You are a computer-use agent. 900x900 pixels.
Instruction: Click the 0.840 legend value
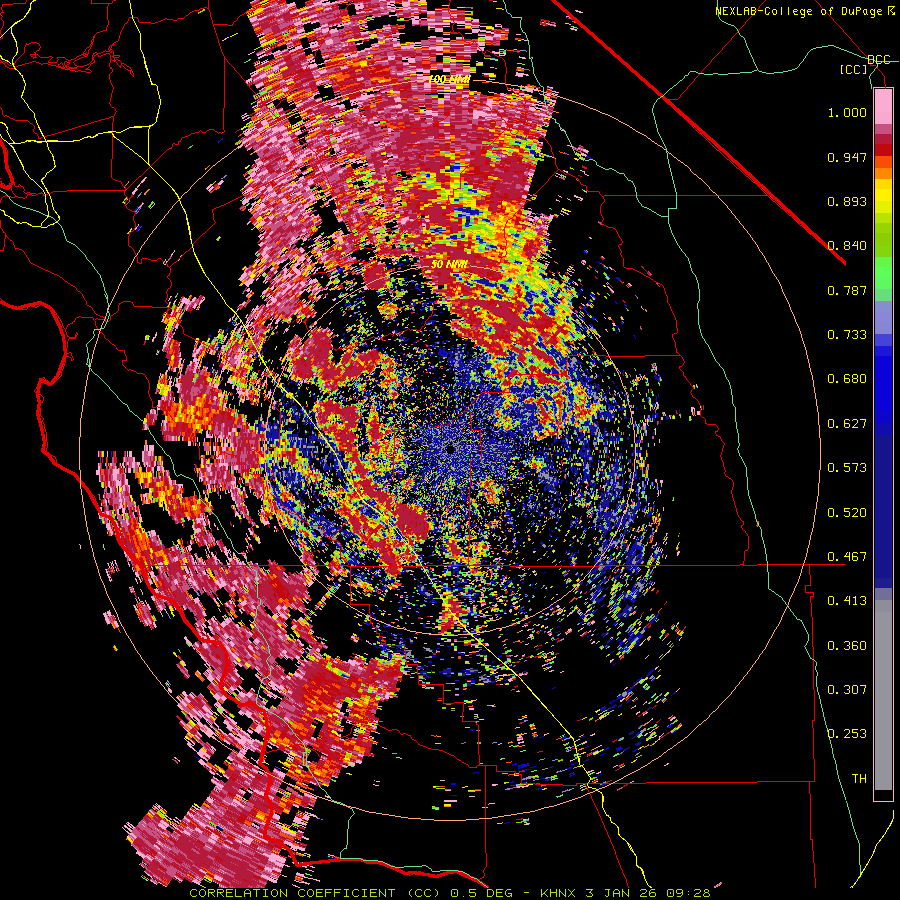tap(847, 246)
